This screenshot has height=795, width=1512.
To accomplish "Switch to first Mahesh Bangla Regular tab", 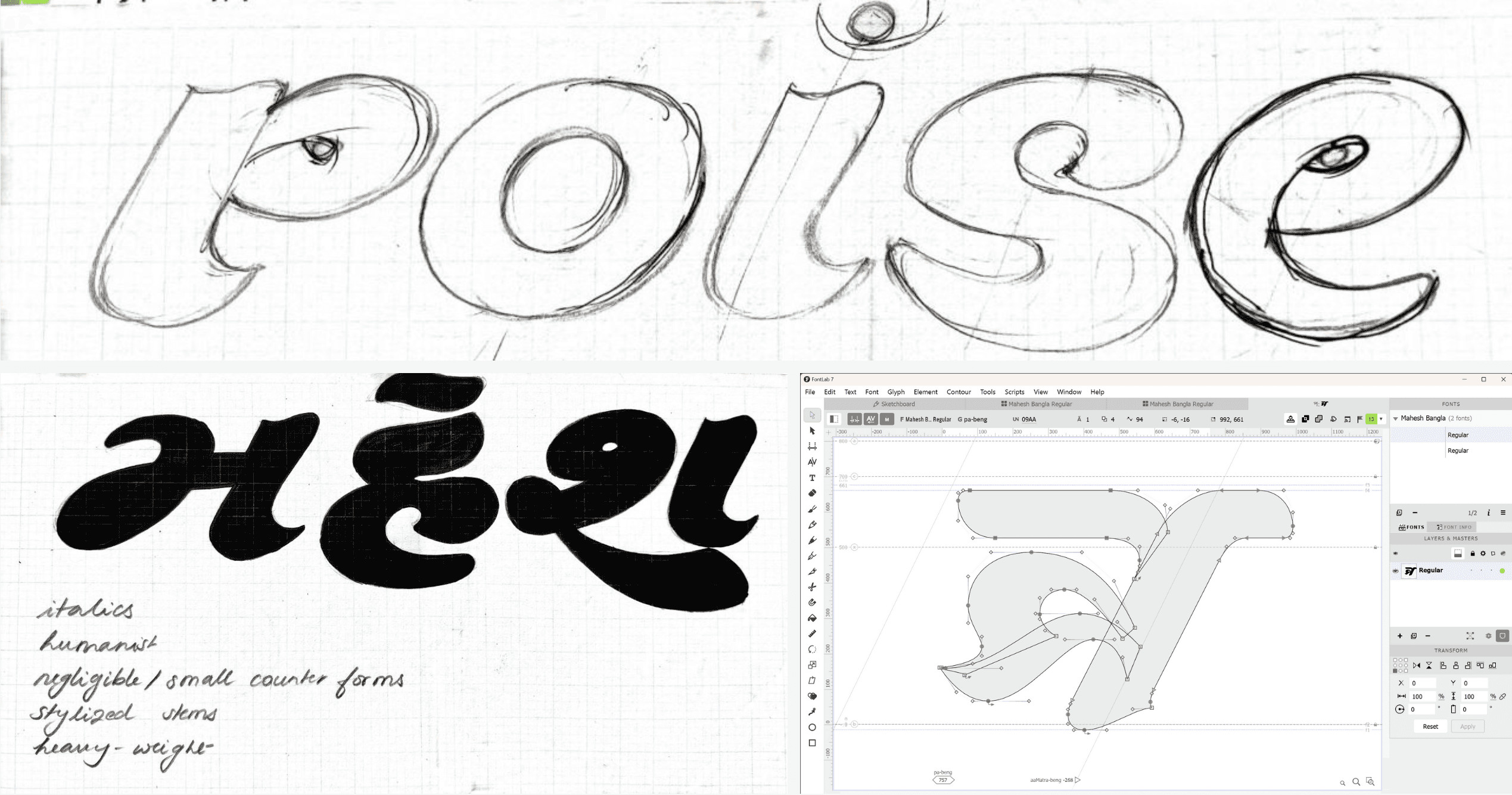I will pos(1036,404).
